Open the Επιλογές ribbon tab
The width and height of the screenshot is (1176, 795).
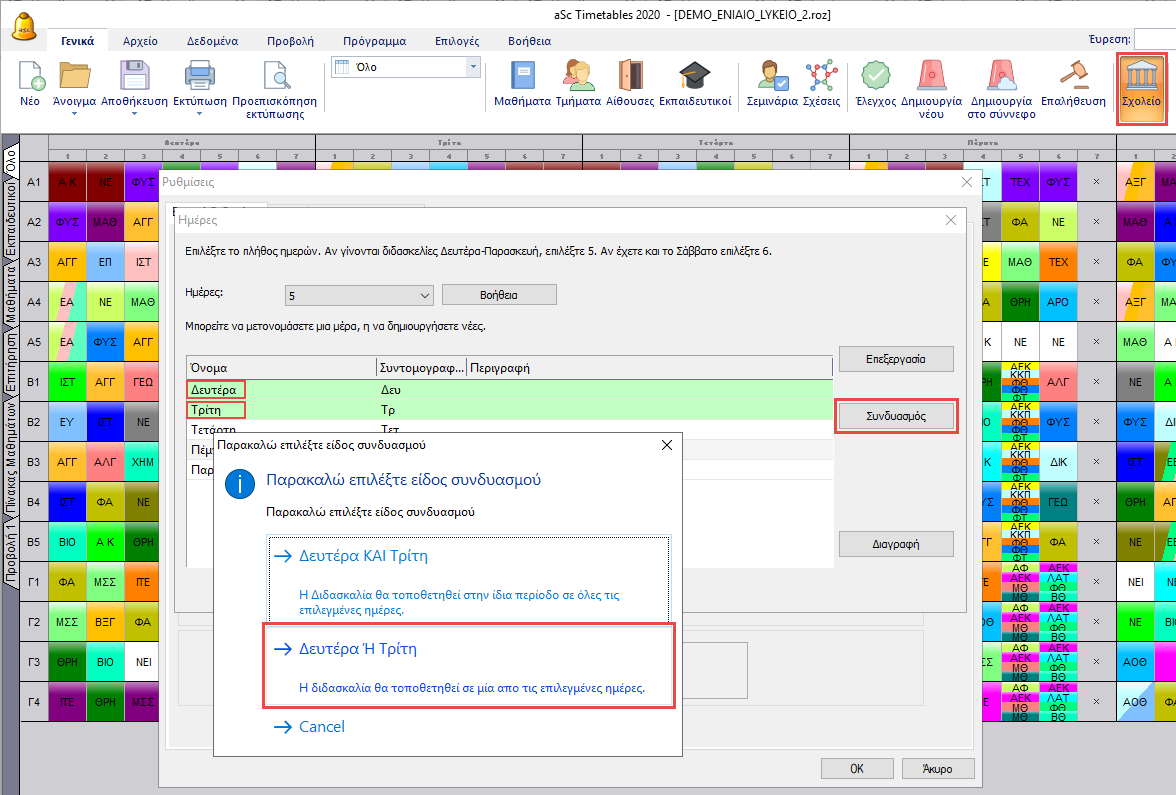(x=456, y=41)
